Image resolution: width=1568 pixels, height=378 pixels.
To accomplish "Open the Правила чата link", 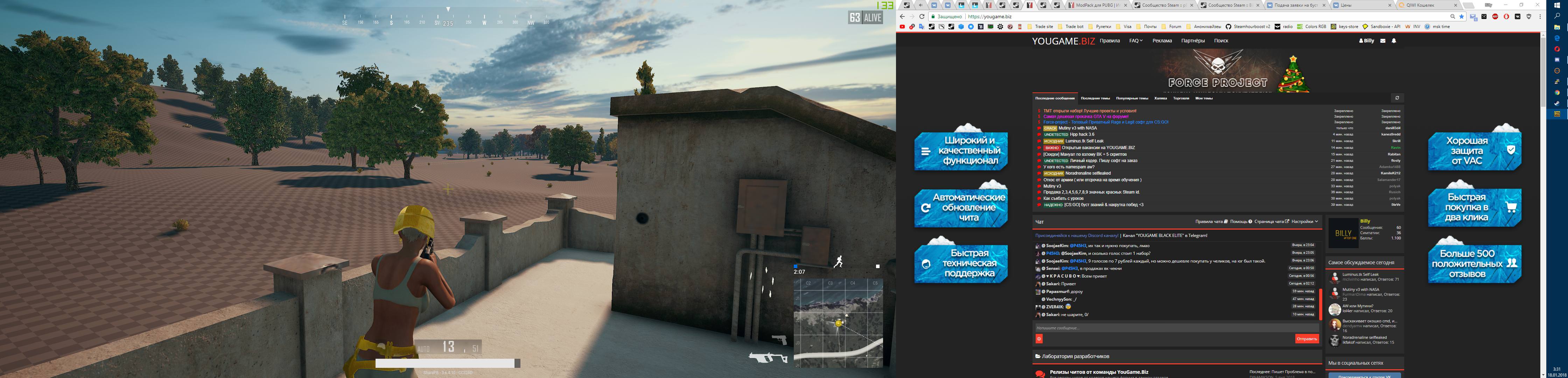I will pyautogui.click(x=1211, y=222).
